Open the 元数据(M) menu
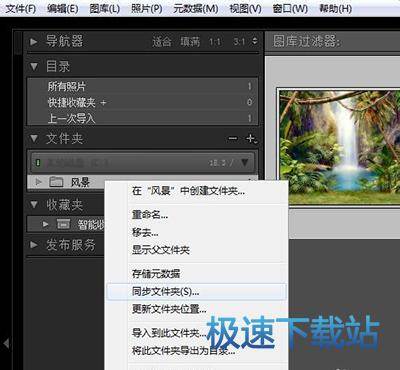The image size is (400, 370). pyautogui.click(x=196, y=8)
